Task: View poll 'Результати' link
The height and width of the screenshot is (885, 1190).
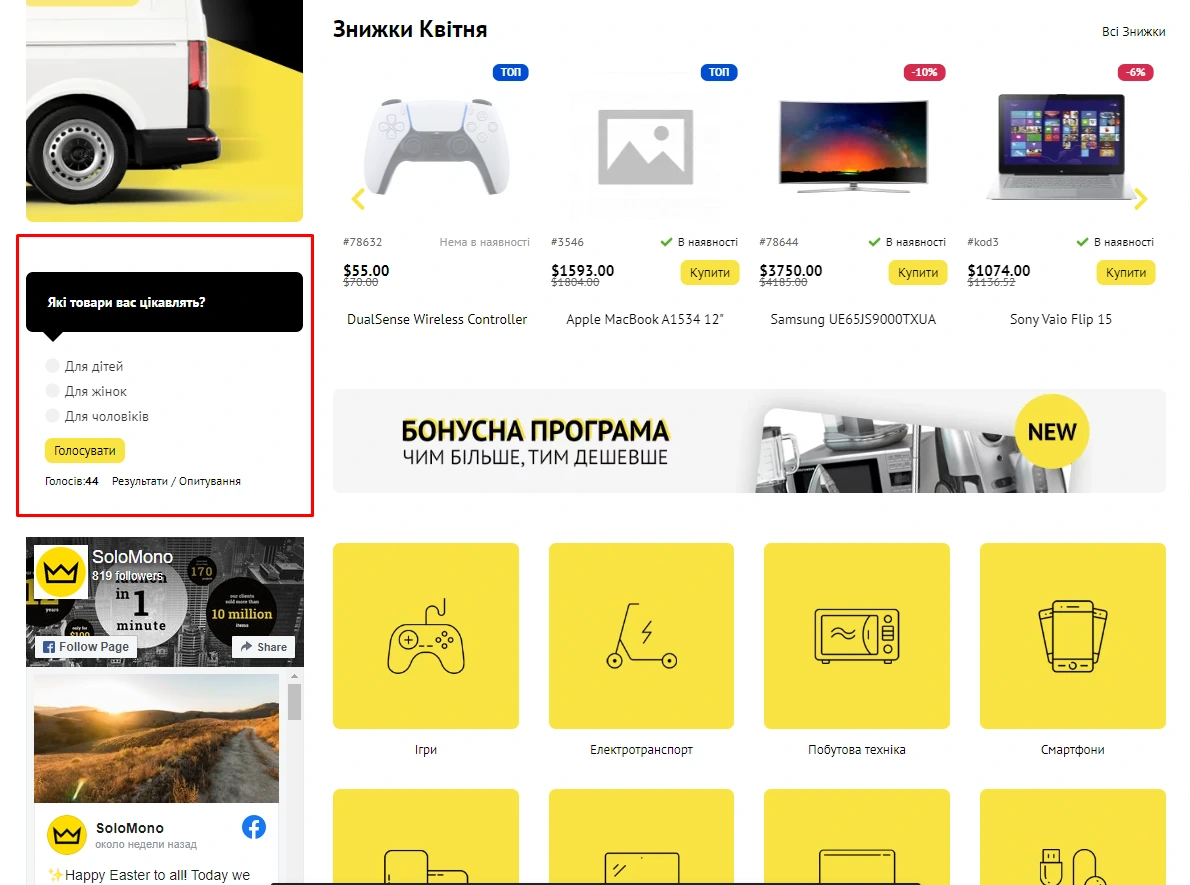Action: point(139,481)
